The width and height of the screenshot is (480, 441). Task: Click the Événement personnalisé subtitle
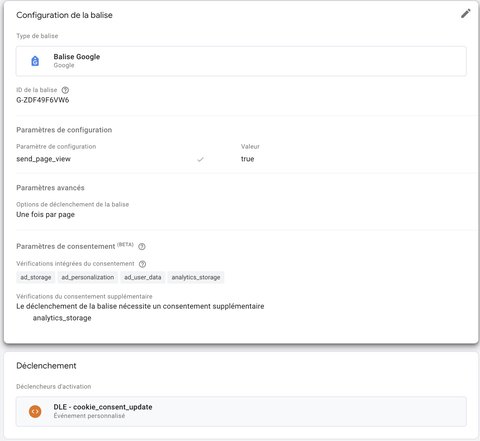point(89,416)
